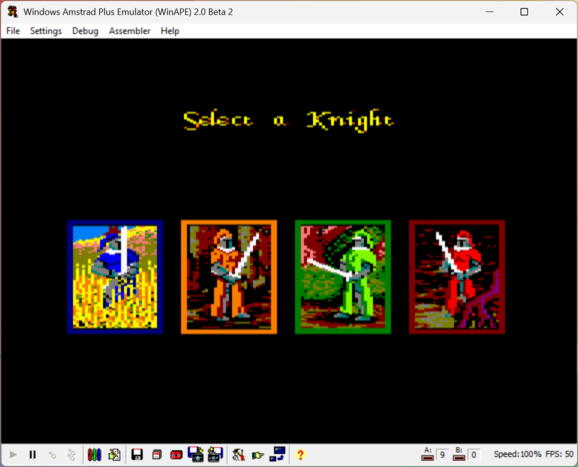Open the File menu

pyautogui.click(x=13, y=31)
